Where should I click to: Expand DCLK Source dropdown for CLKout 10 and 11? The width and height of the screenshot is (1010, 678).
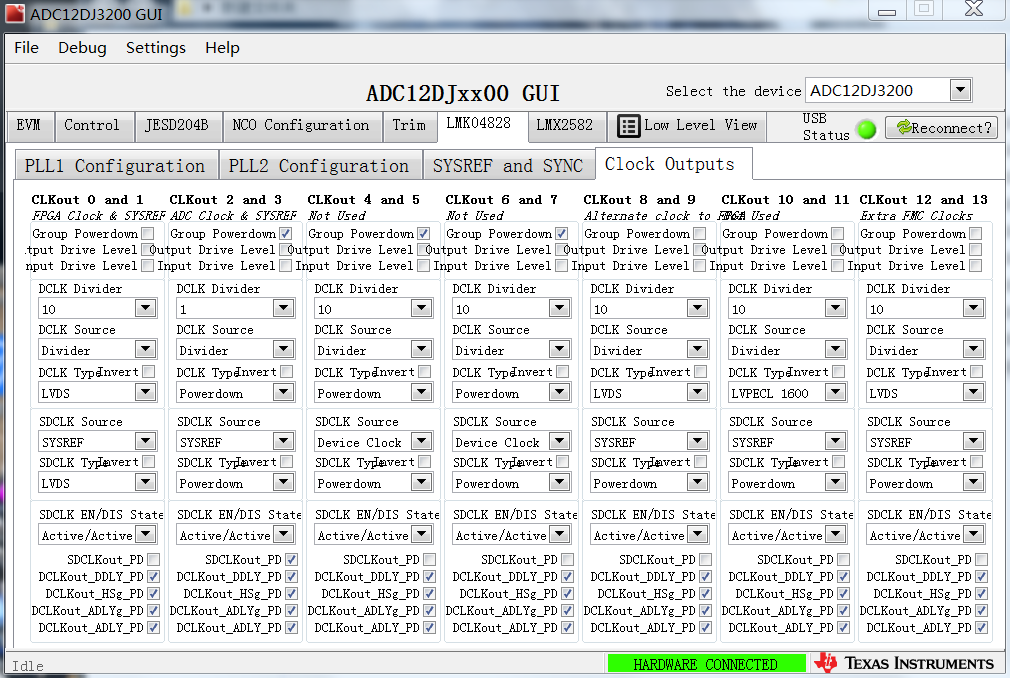(x=835, y=350)
